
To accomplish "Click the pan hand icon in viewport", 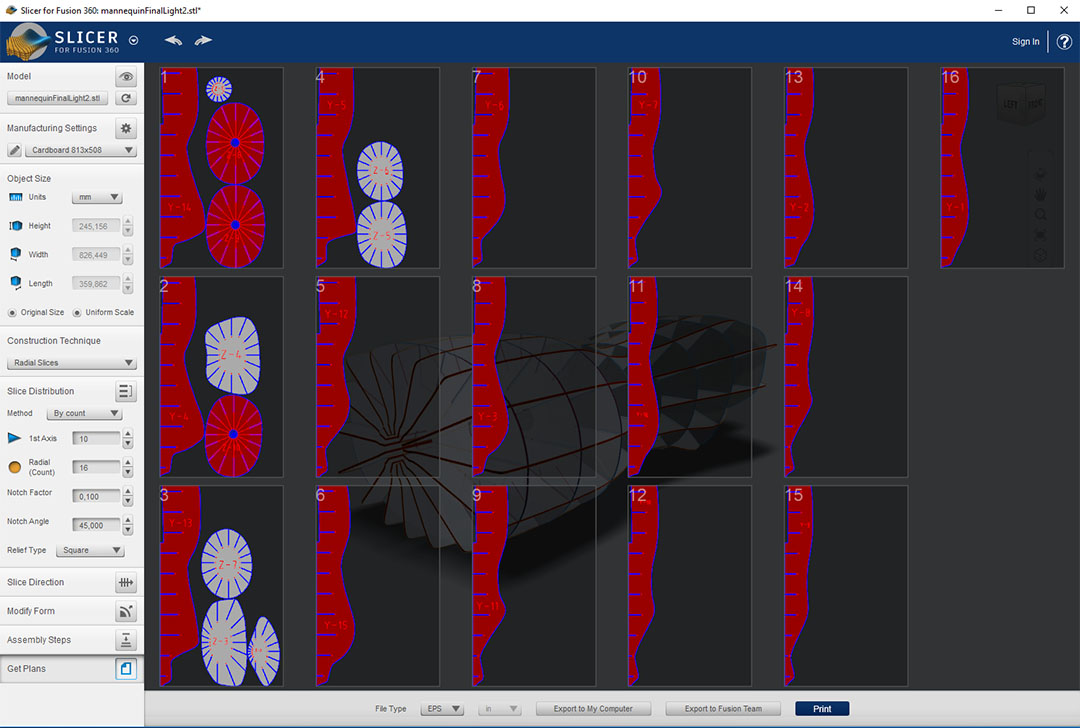I will 1040,194.
